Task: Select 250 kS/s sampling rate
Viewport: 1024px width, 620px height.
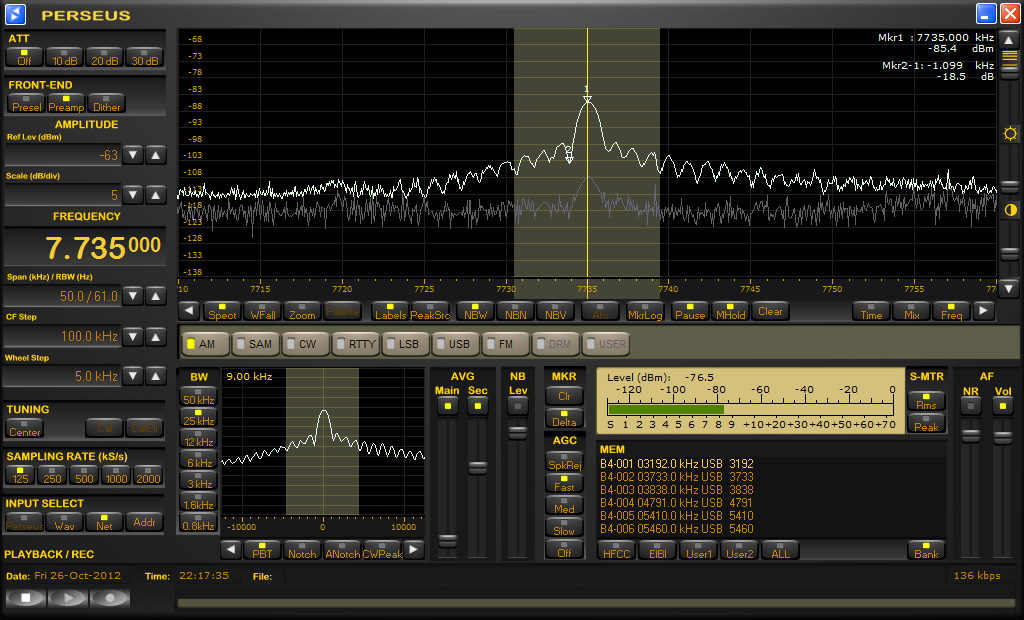Action: click(52, 475)
